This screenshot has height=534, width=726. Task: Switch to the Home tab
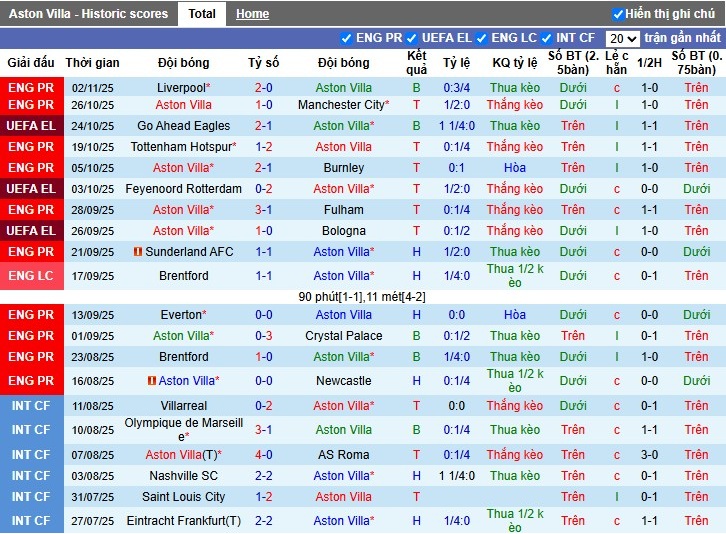tap(252, 14)
